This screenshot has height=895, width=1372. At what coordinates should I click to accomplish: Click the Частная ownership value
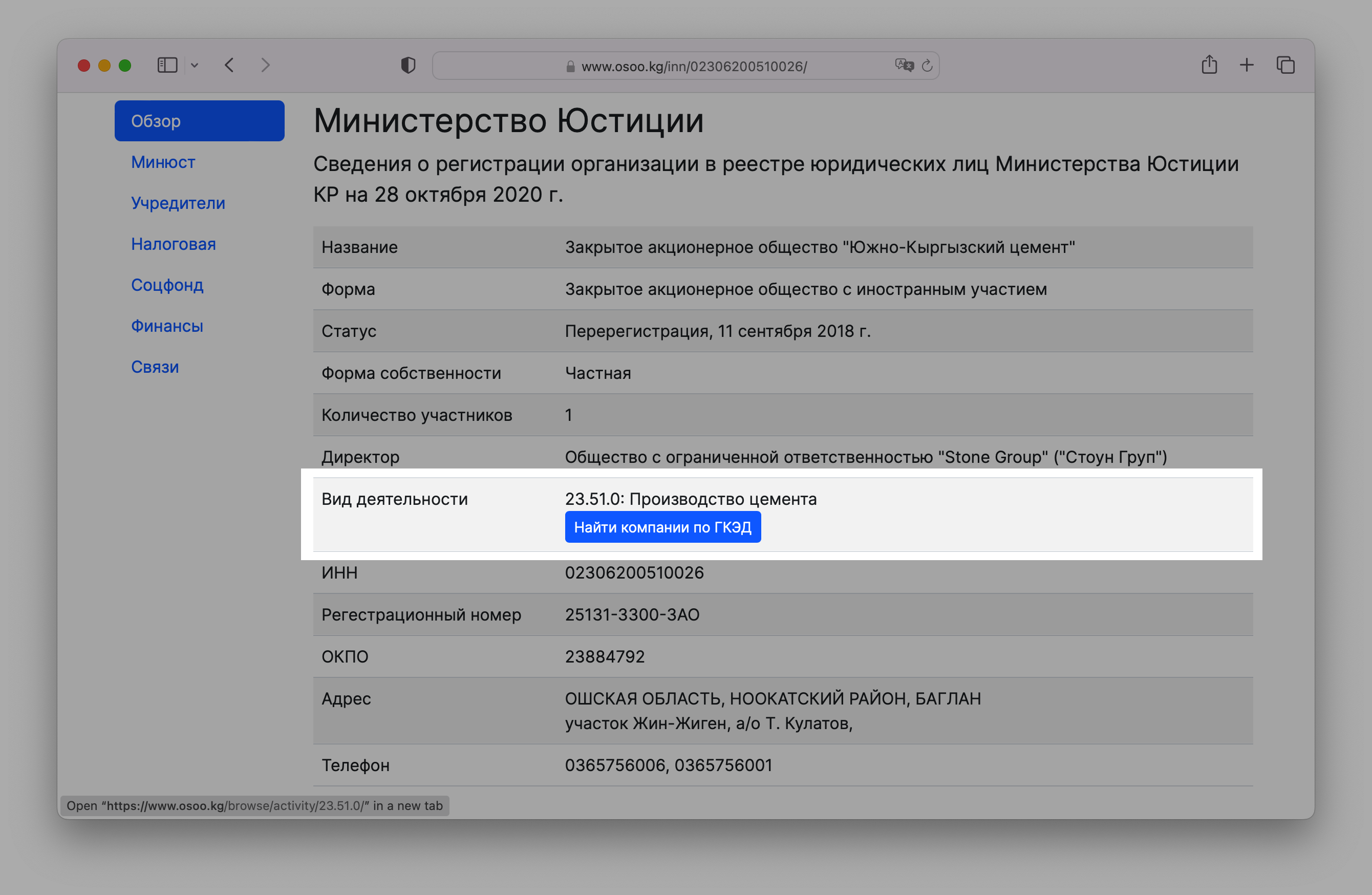click(x=598, y=373)
